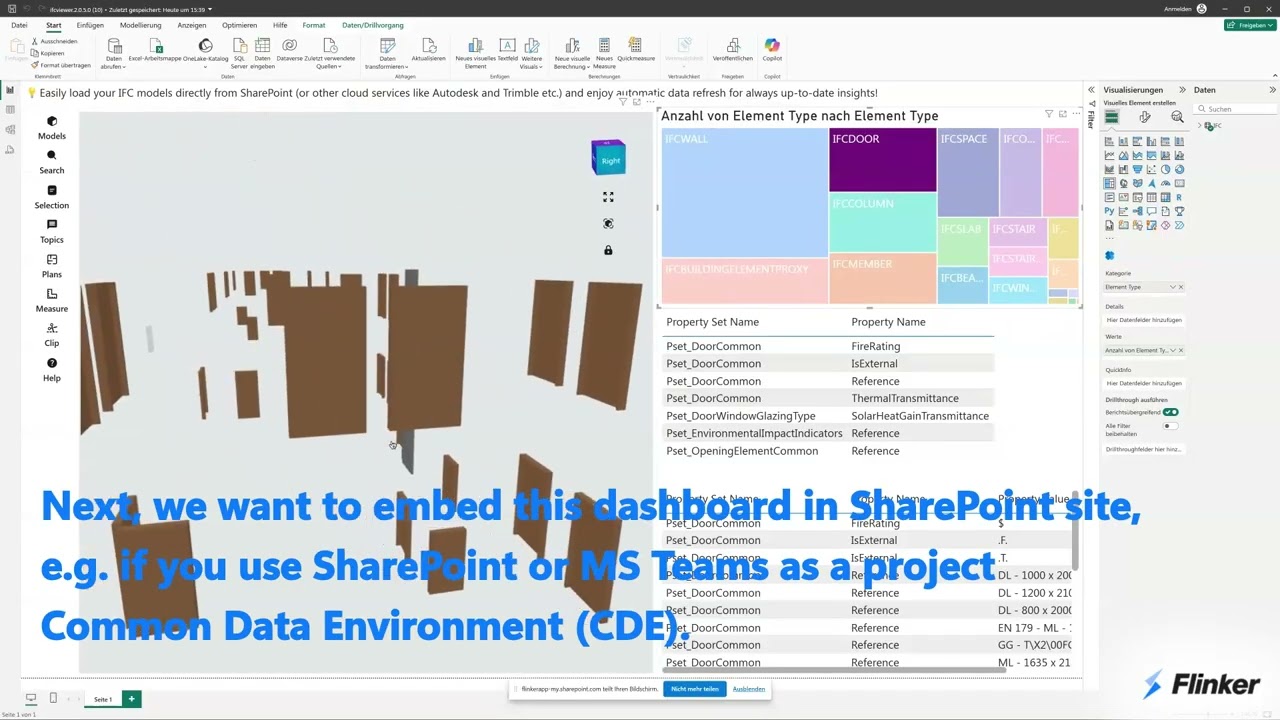The width and height of the screenshot is (1280, 720).
Task: Expand the Filter pane
Action: point(1091,90)
